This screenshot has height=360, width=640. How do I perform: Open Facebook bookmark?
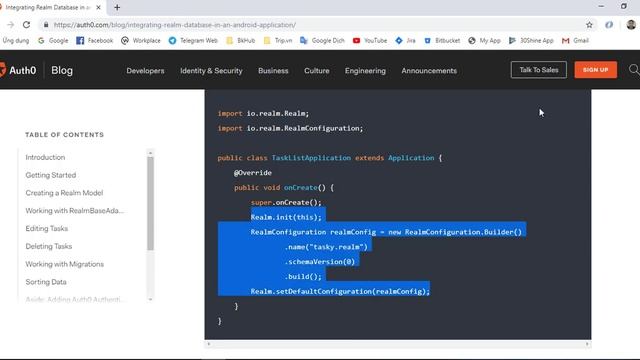pyautogui.click(x=95, y=40)
